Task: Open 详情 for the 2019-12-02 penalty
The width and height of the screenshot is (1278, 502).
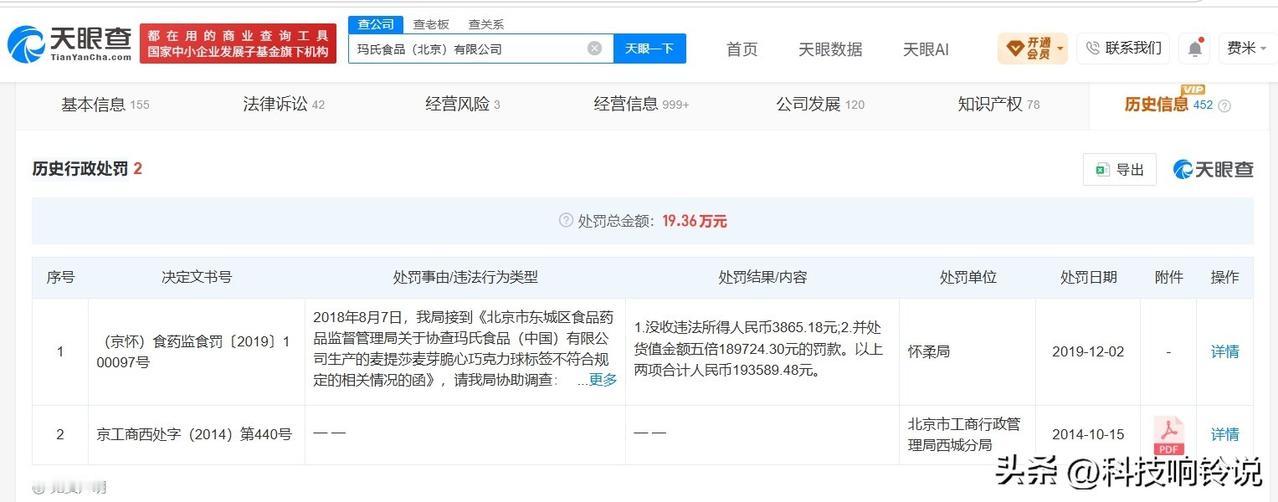Action: [1225, 352]
